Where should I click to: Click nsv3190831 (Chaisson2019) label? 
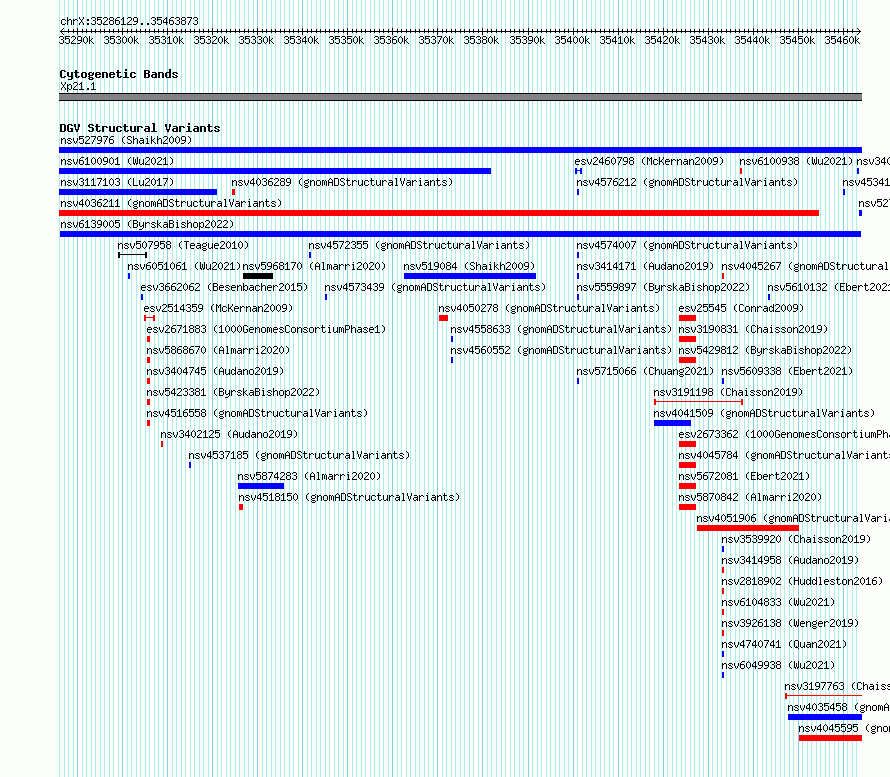click(x=753, y=329)
